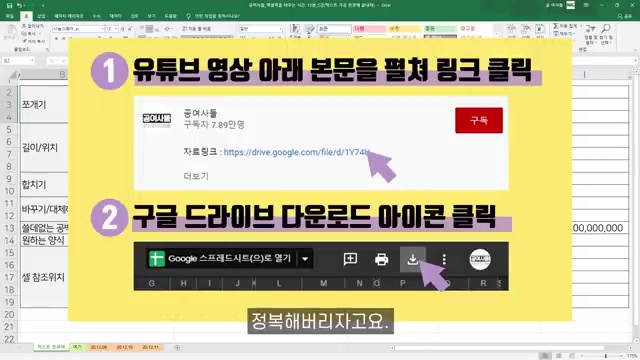Click the conditional formatting icon
640x360 pixels.
pyautogui.click(x=295, y=29)
